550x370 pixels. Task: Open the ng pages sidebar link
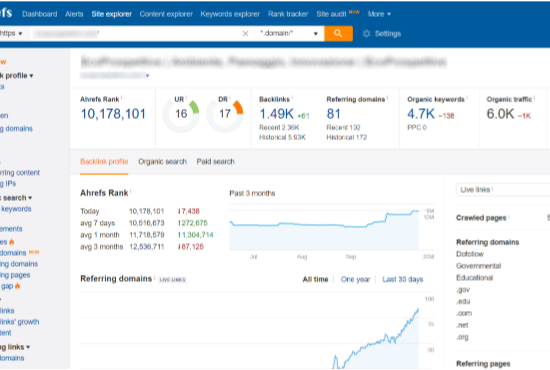pyautogui.click(x=15, y=275)
